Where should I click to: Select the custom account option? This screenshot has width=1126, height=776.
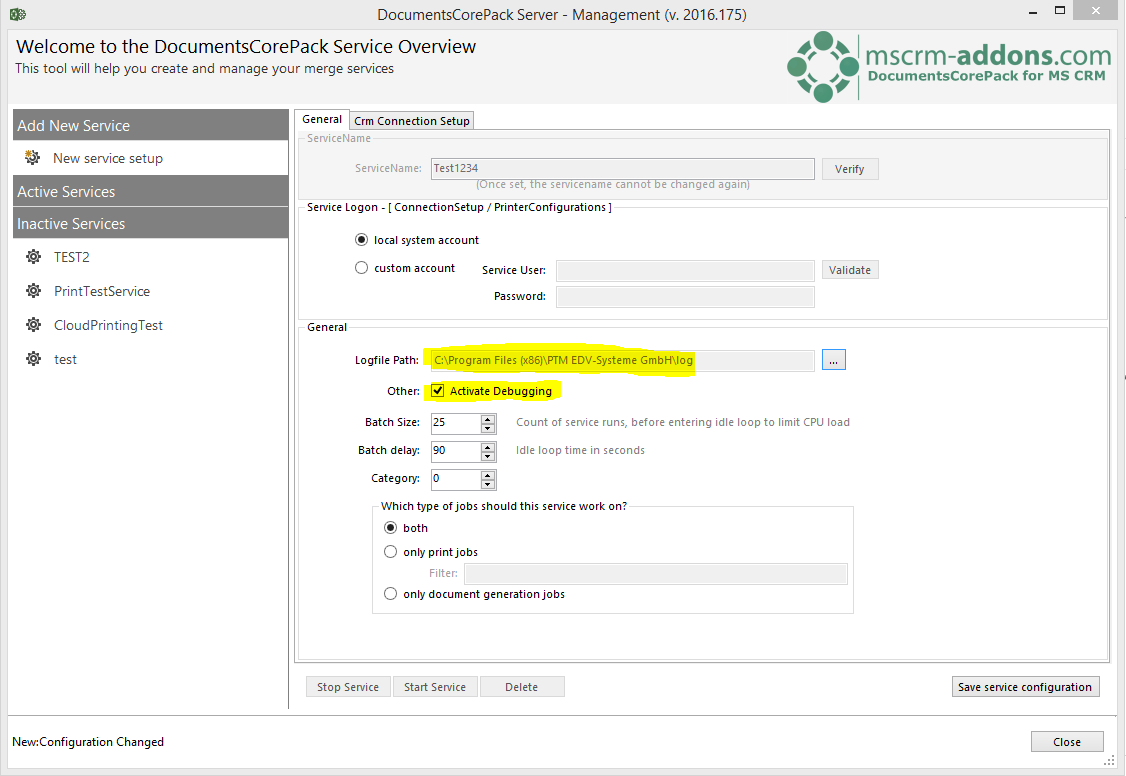(x=361, y=268)
